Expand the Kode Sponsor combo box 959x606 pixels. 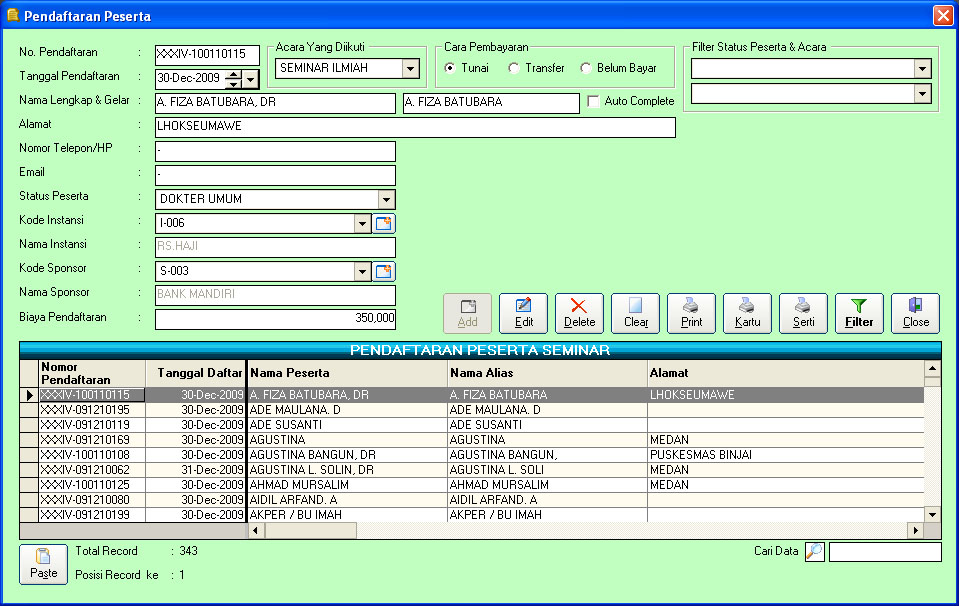point(362,271)
